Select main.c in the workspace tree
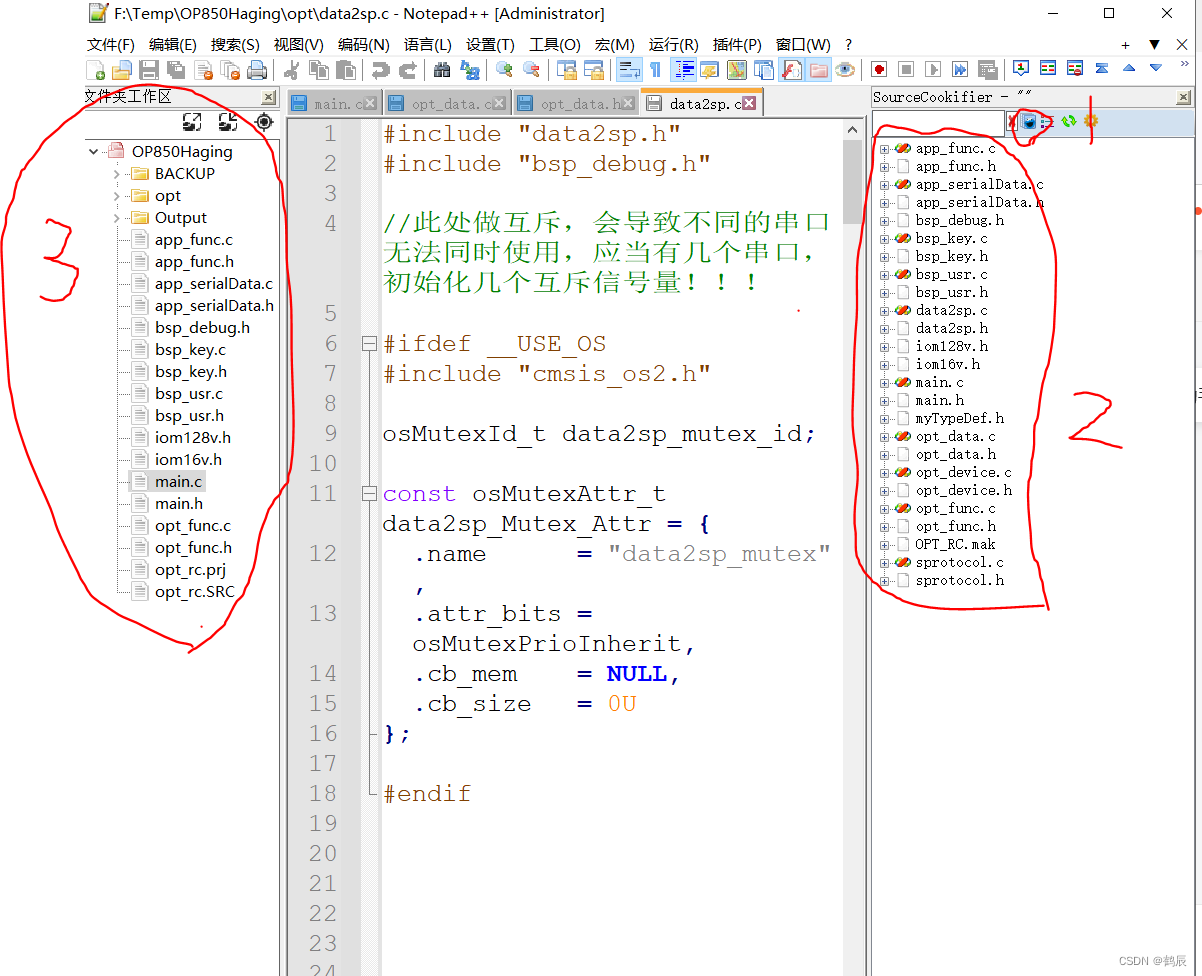Image resolution: width=1202 pixels, height=976 pixels. click(x=179, y=482)
